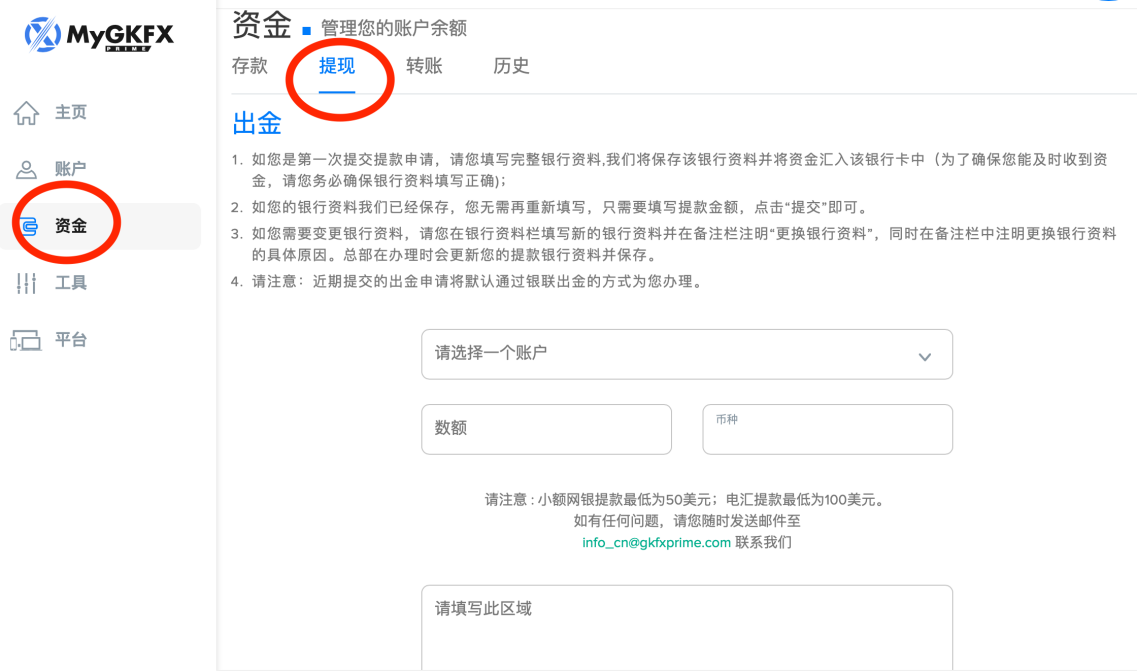Open the 存款 deposit tab
The height and width of the screenshot is (671, 1137).
tap(250, 67)
